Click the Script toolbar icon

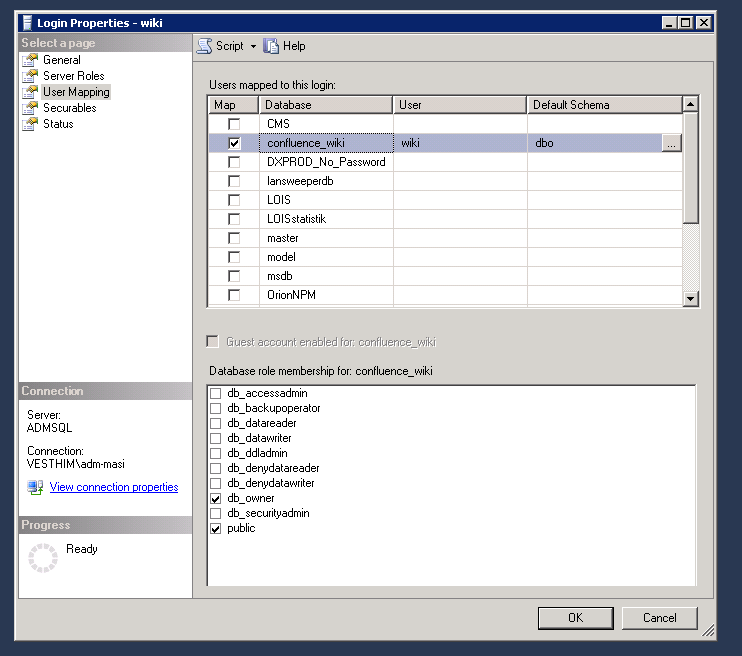[204, 46]
